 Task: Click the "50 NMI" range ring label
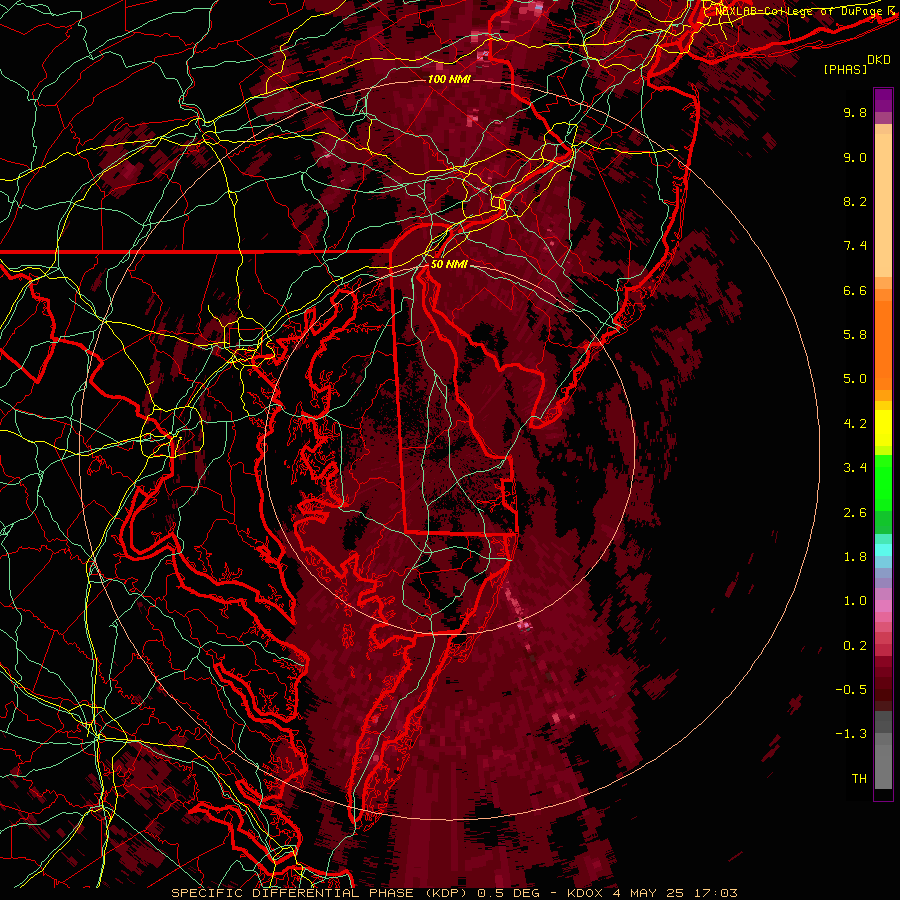449,265
